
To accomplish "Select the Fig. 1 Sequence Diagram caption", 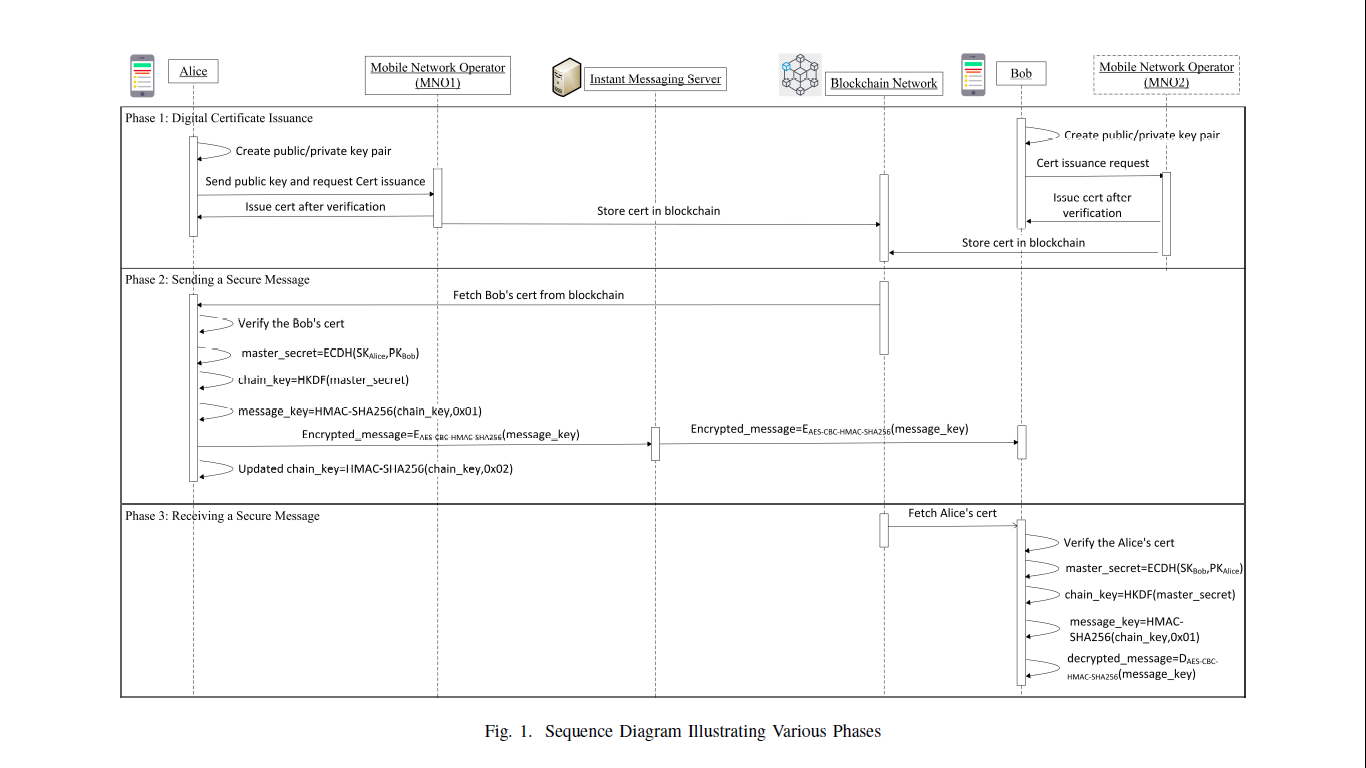I will (x=682, y=731).
